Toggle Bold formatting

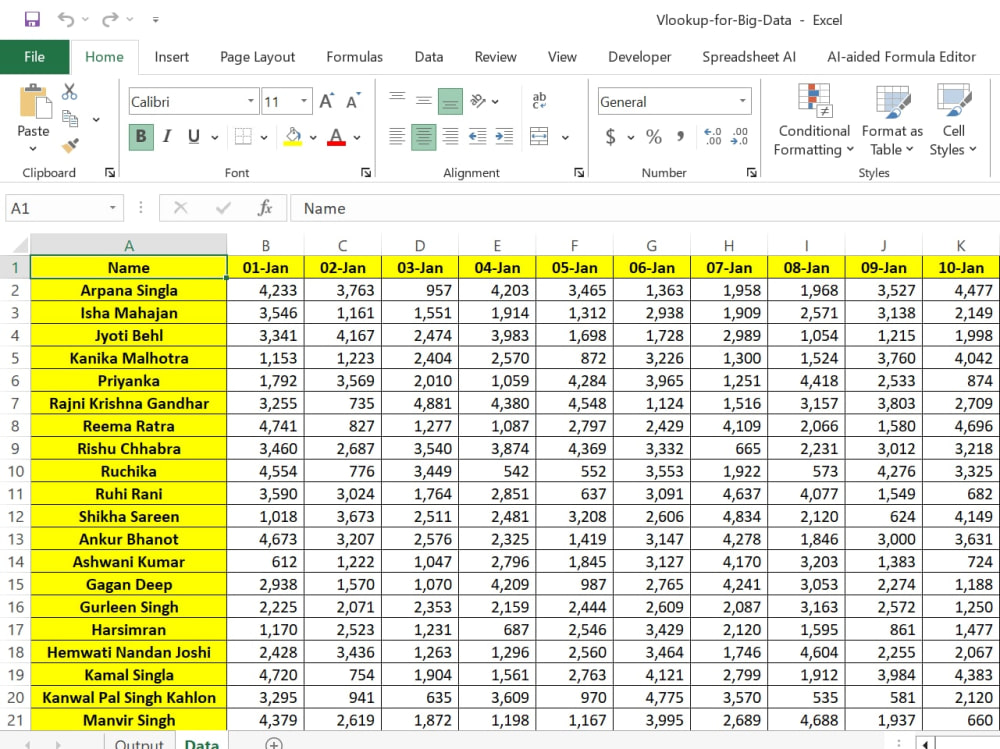(141, 137)
